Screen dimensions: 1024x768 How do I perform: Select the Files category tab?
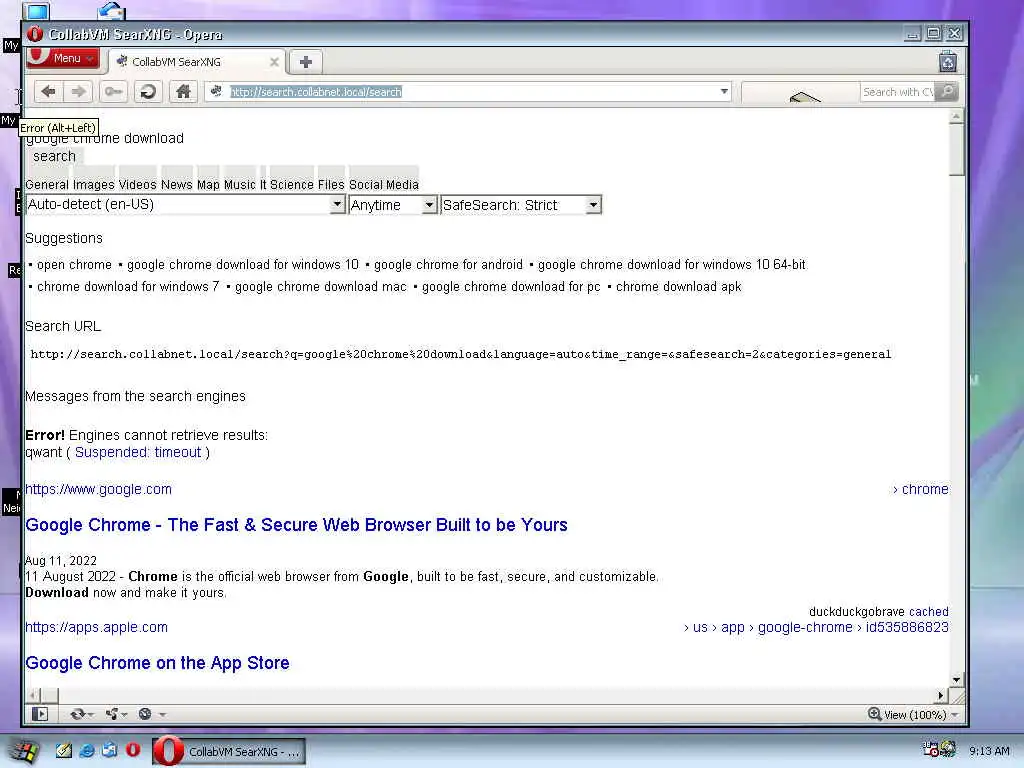(331, 185)
